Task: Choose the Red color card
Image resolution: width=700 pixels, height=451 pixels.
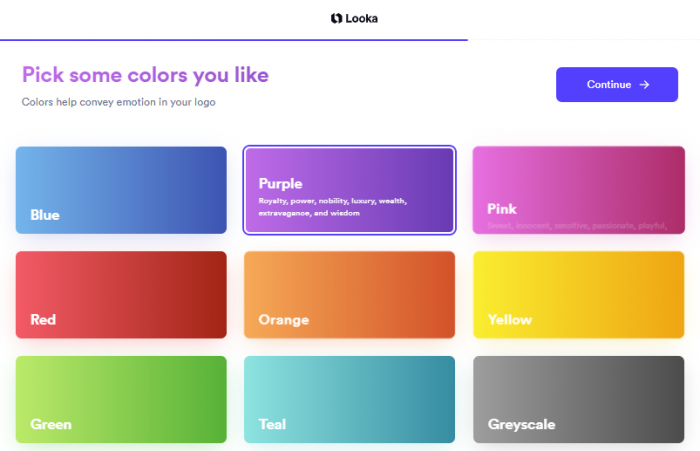Action: 121,295
